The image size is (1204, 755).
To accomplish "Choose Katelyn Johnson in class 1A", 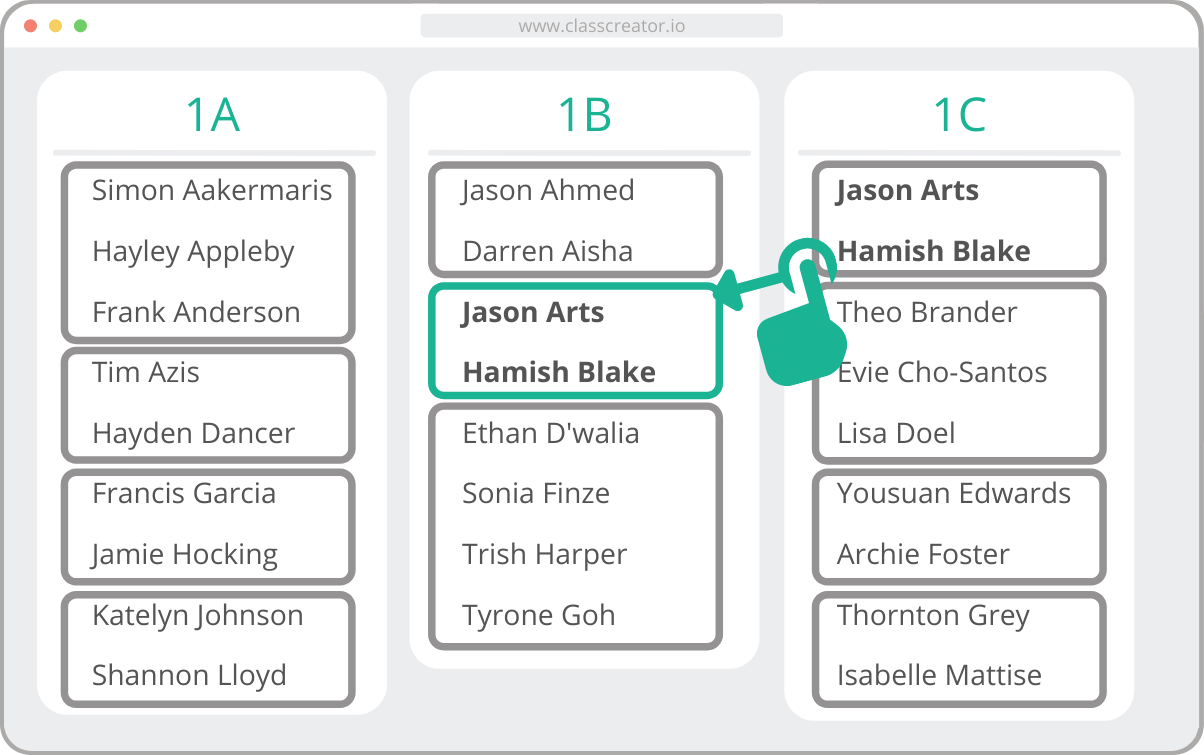I will pyautogui.click(x=198, y=615).
